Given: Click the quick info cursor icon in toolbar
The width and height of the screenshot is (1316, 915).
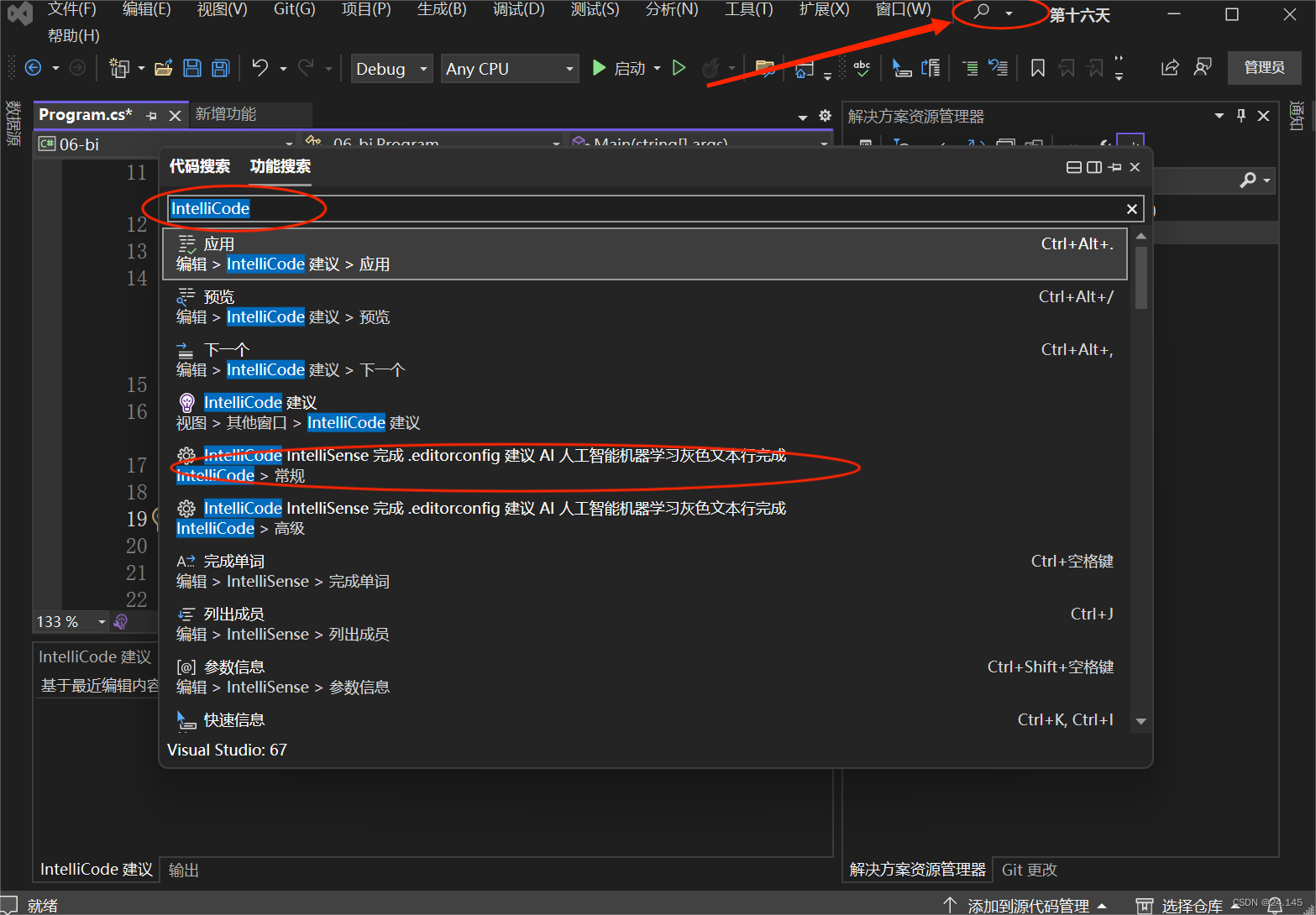Looking at the screenshot, I should pyautogui.click(x=901, y=68).
